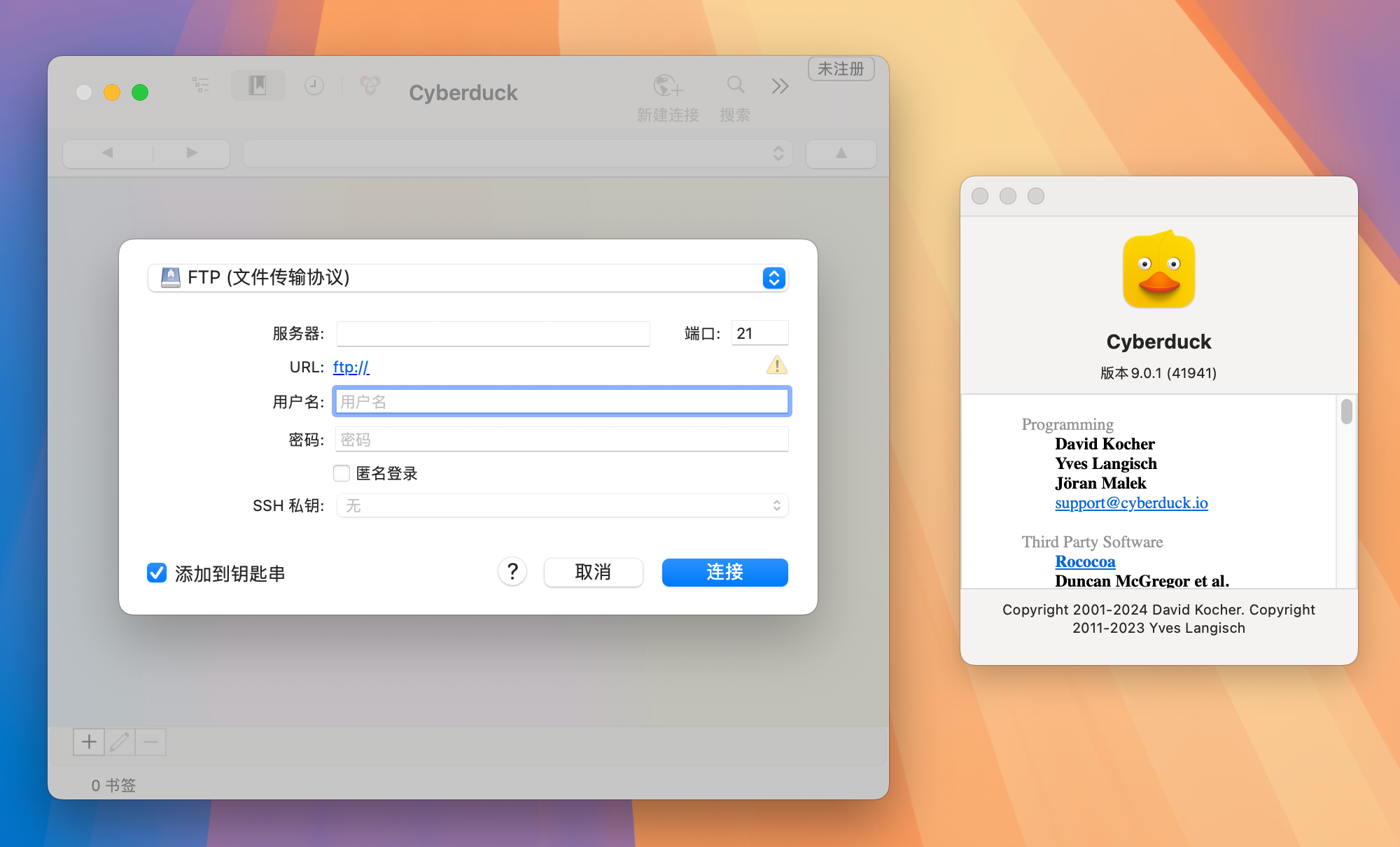Click the 连接 connect button

point(724,573)
